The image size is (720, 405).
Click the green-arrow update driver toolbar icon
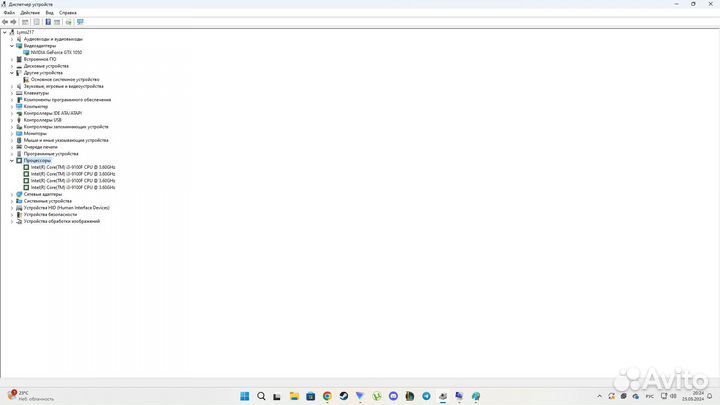(x=68, y=22)
